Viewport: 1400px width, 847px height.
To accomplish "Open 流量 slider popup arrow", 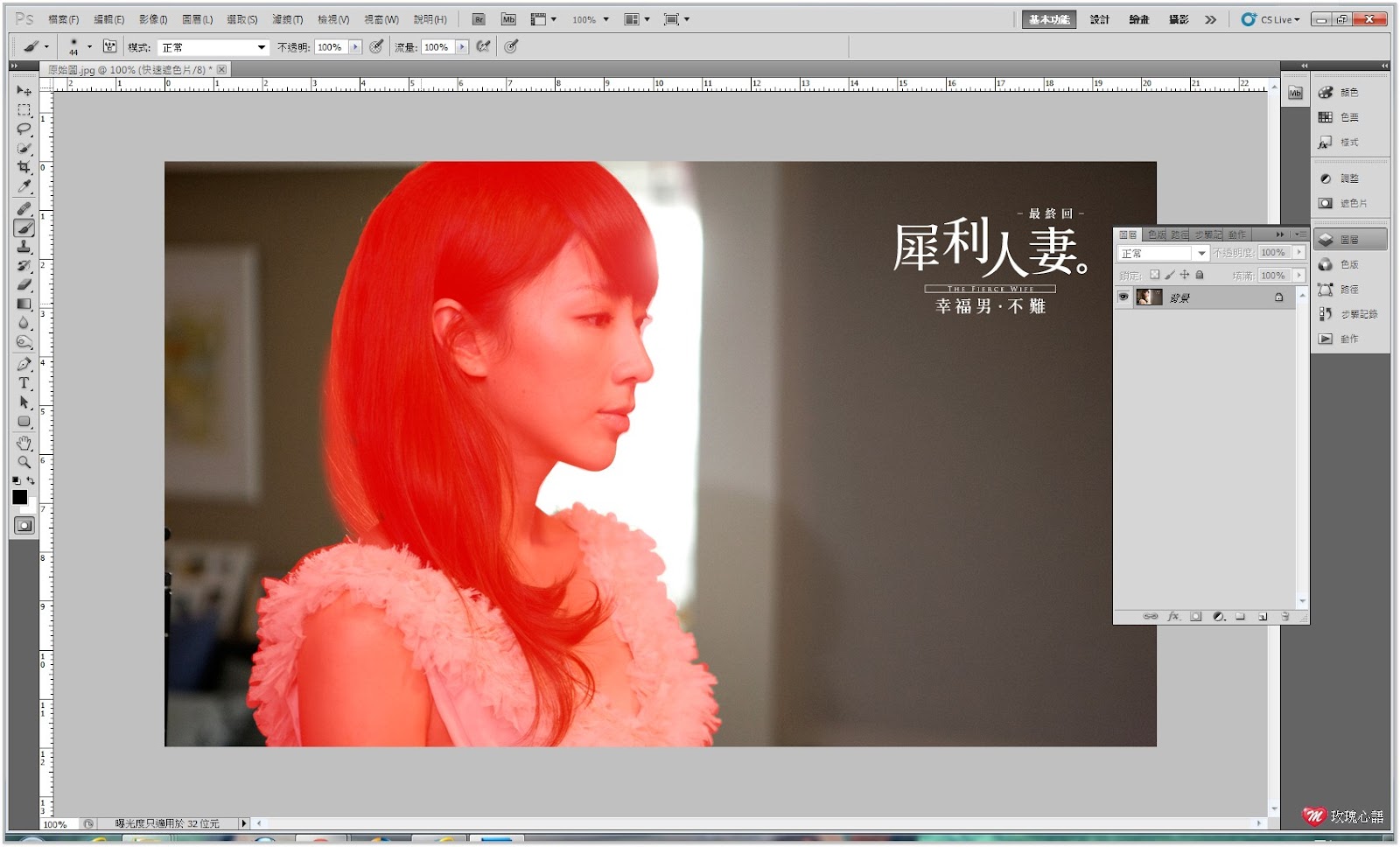I will click(462, 47).
